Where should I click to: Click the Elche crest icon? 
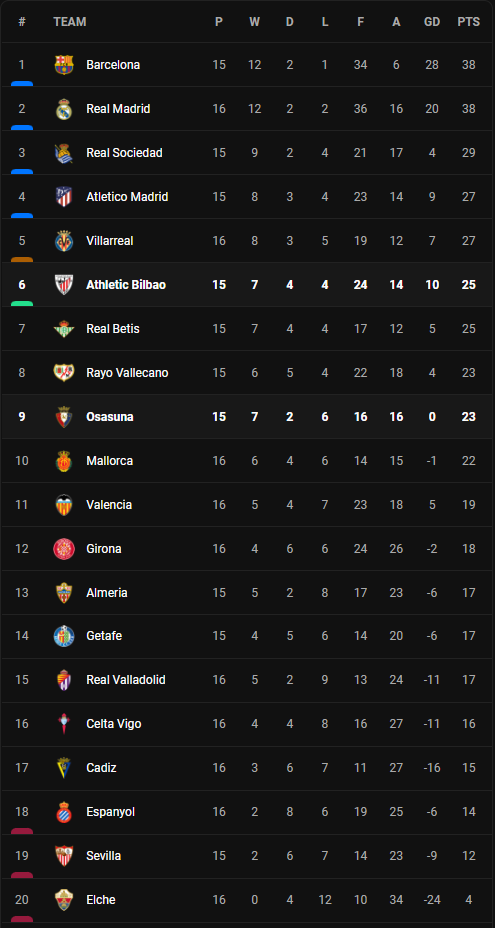64,900
